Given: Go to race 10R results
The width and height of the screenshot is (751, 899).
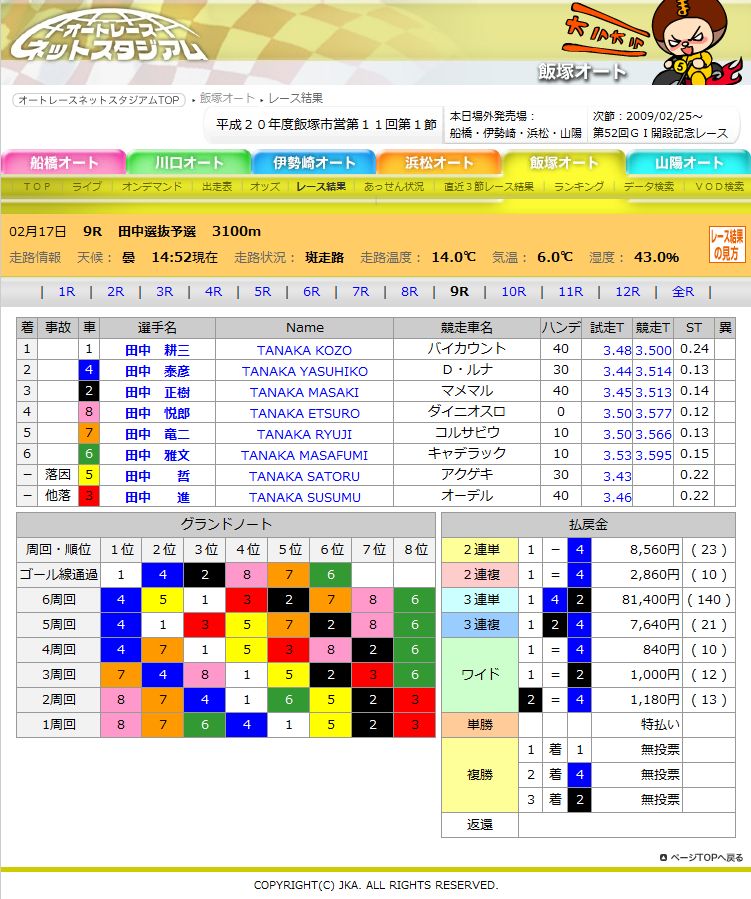Looking at the screenshot, I should click(x=514, y=292).
